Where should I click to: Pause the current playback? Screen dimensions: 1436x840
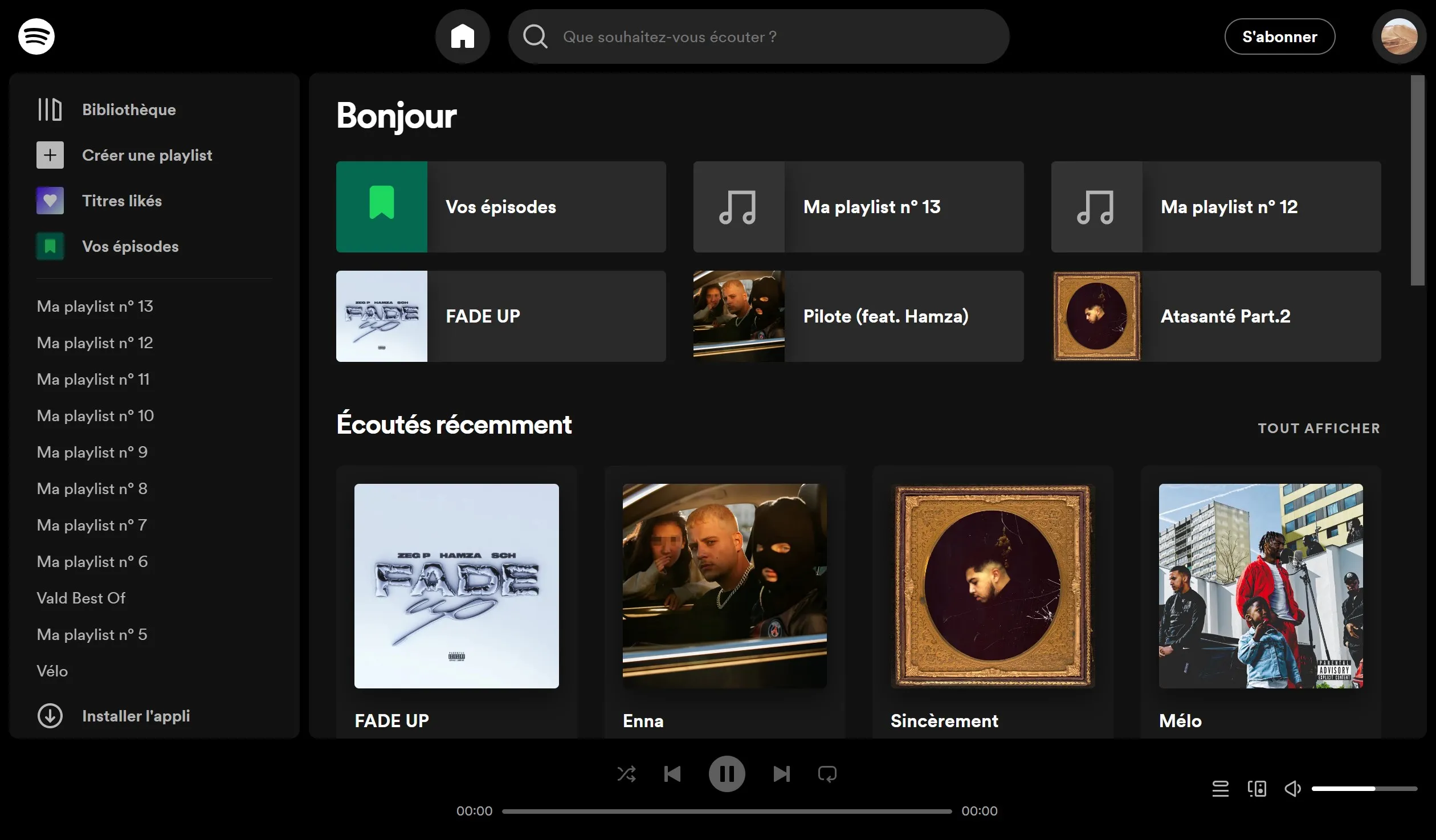pyautogui.click(x=727, y=774)
